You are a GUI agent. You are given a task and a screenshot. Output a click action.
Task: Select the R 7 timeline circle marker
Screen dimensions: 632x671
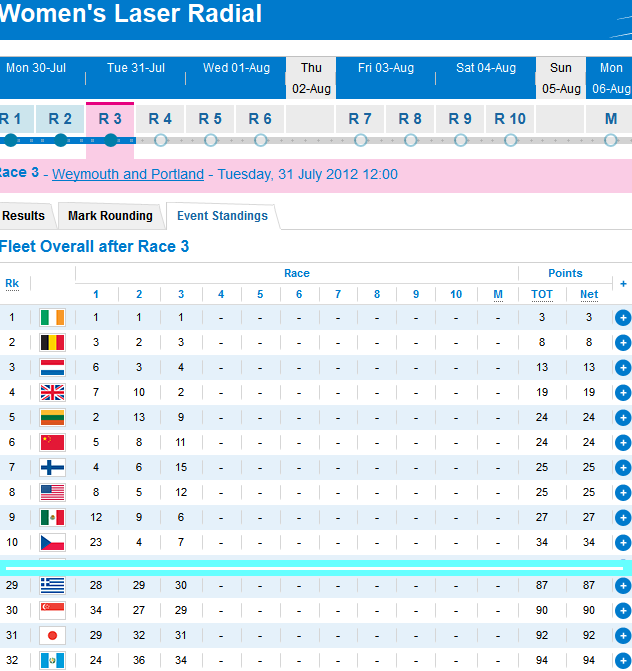coord(360,140)
